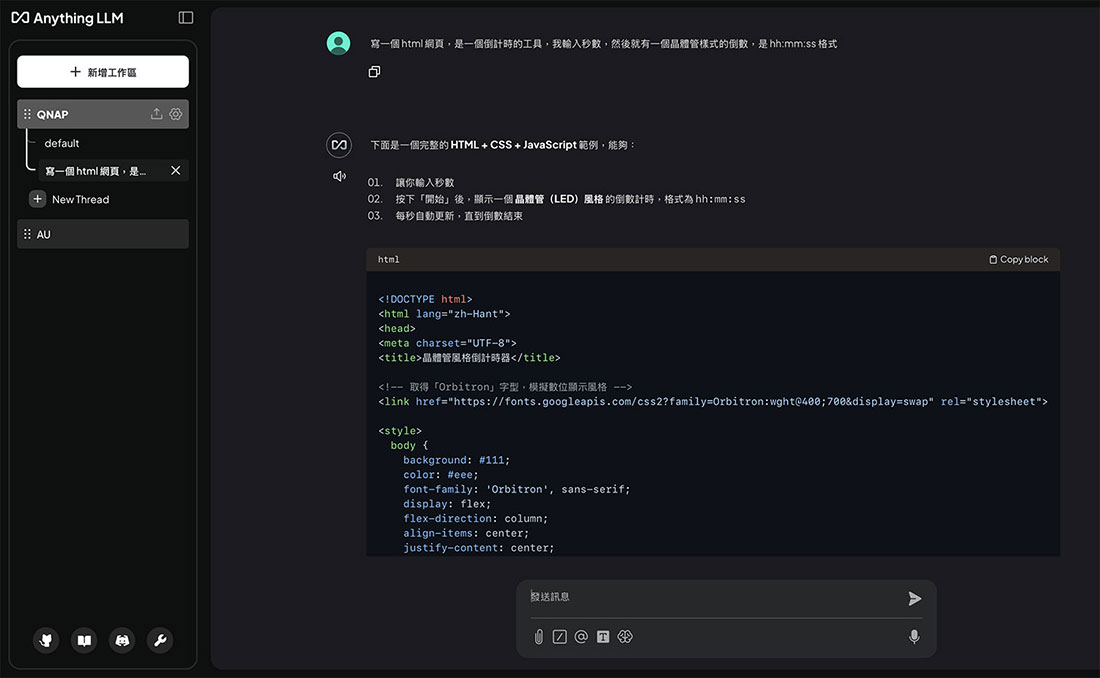1100x678 pixels.
Task: Grab the QNAP workspace drag handle
Action: [27, 114]
